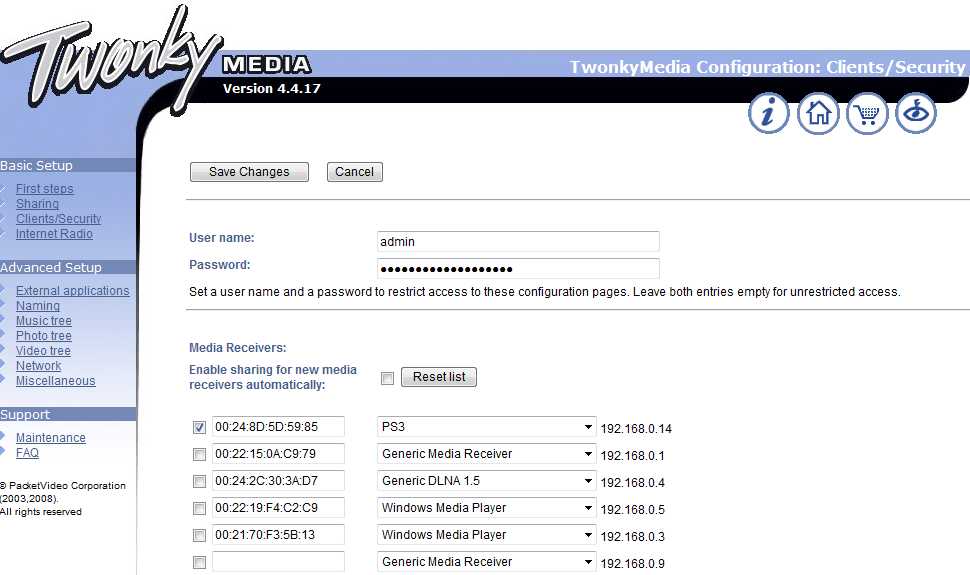The height and width of the screenshot is (575, 970).
Task: Expand device type dropdown for 192.168.0.9
Action: (486, 561)
